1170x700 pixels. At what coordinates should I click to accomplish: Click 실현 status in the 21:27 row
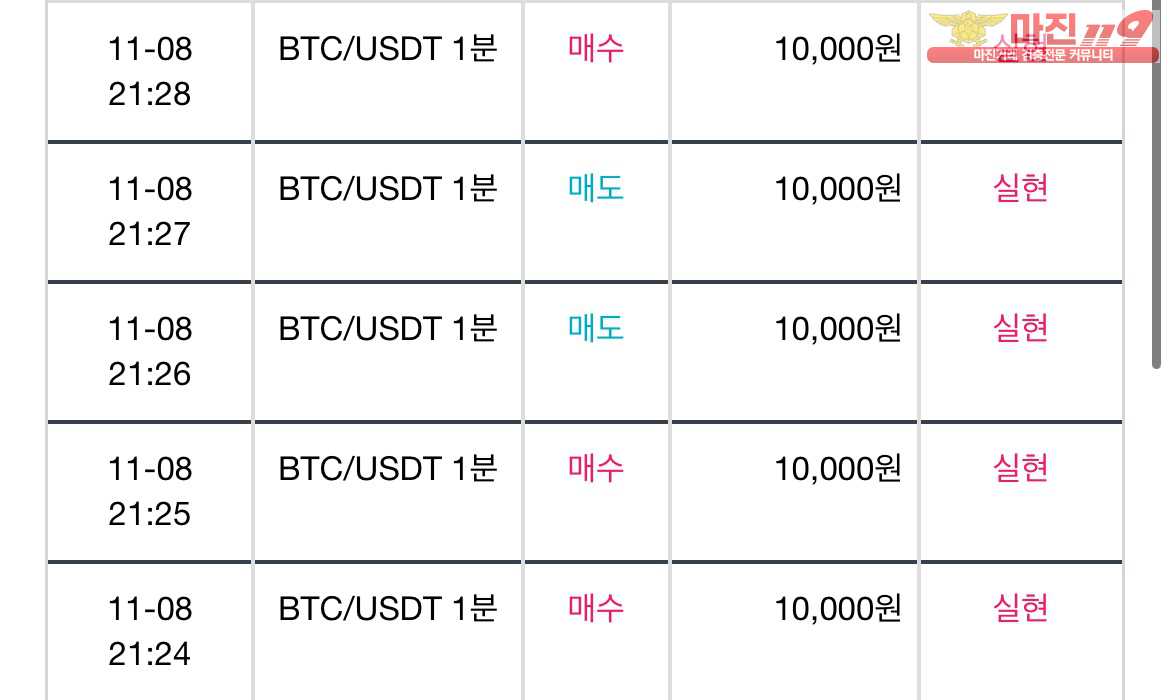tap(1020, 189)
